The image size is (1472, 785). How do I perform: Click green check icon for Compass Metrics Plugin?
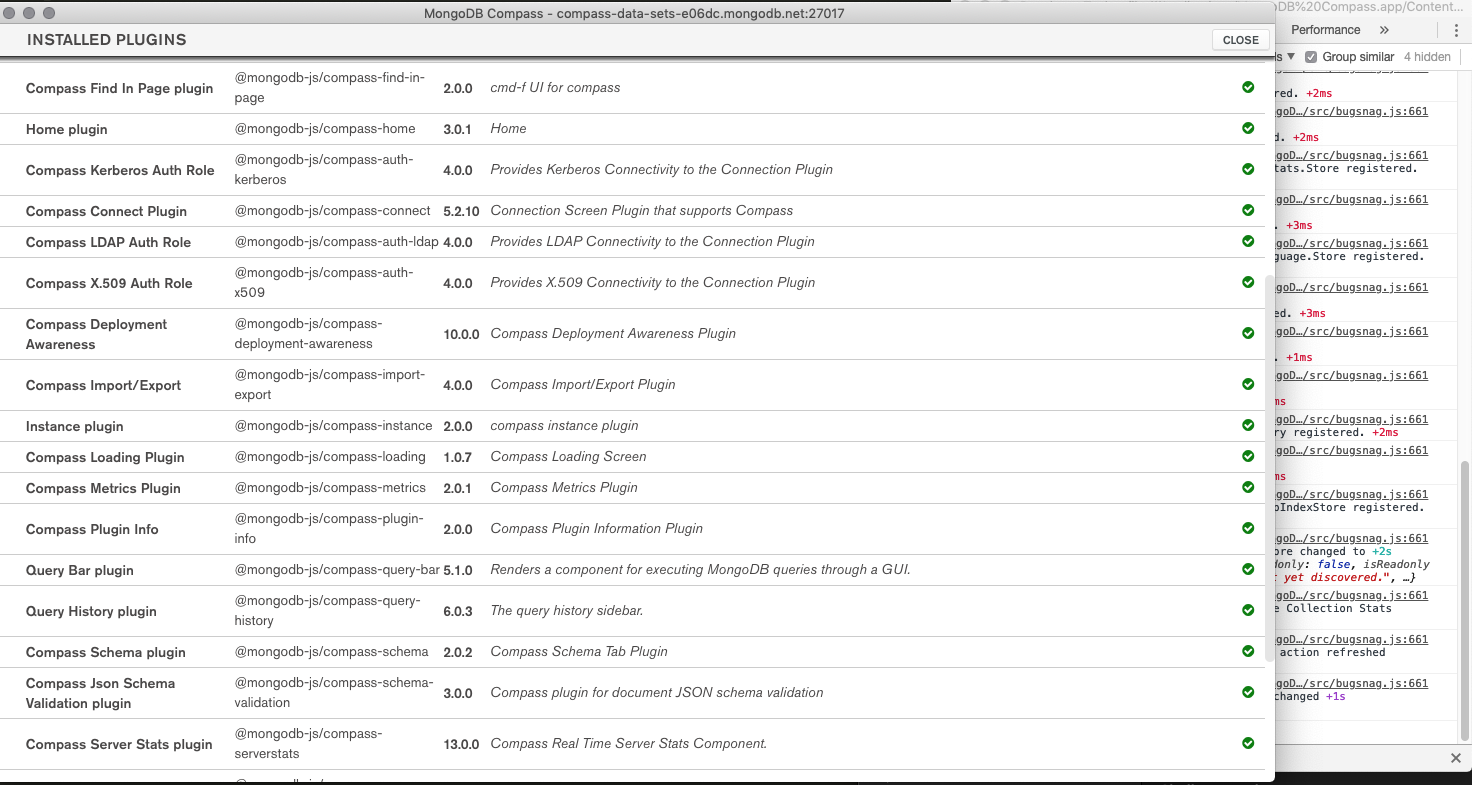(1248, 487)
